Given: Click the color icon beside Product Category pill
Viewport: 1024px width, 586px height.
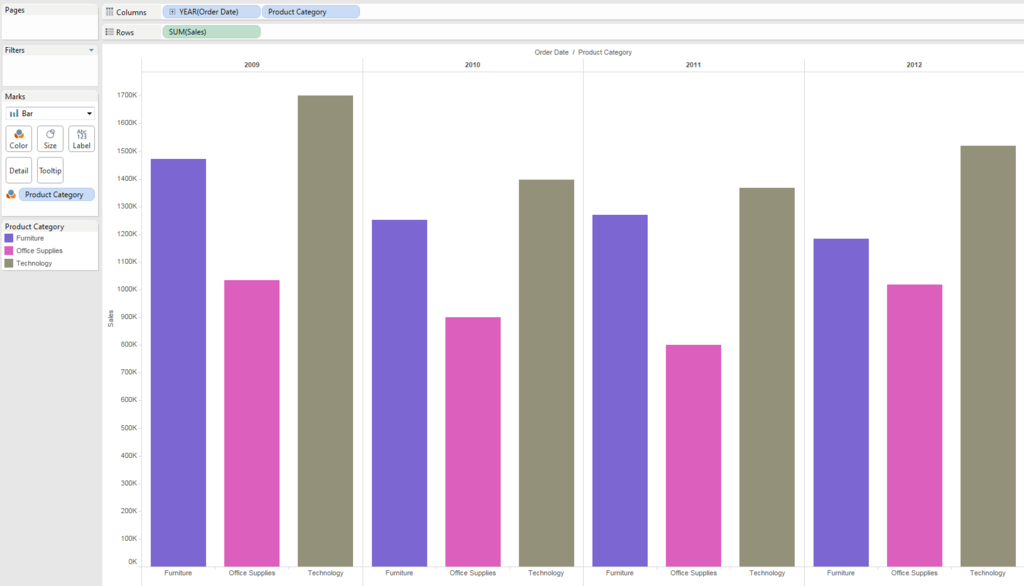Looking at the screenshot, I should point(11,195).
